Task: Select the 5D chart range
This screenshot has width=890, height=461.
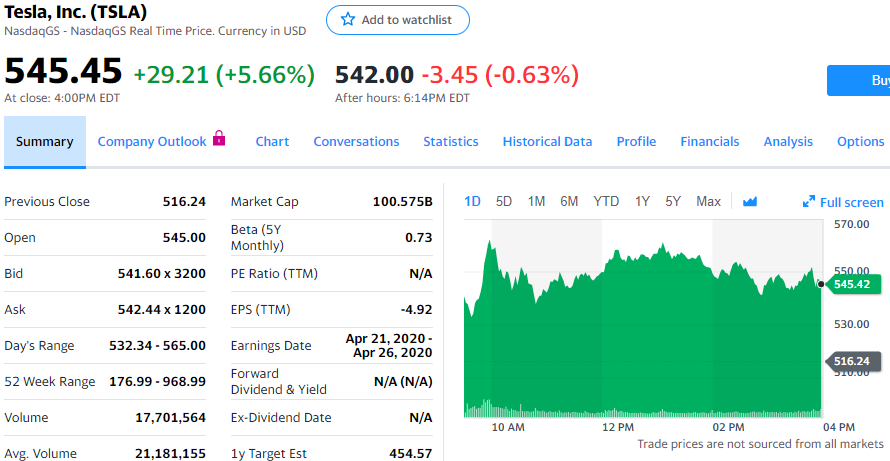Action: [x=504, y=202]
